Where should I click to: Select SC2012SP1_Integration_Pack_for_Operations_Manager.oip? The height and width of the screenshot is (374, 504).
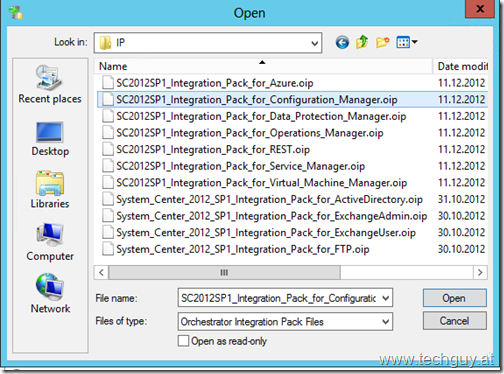click(250, 133)
